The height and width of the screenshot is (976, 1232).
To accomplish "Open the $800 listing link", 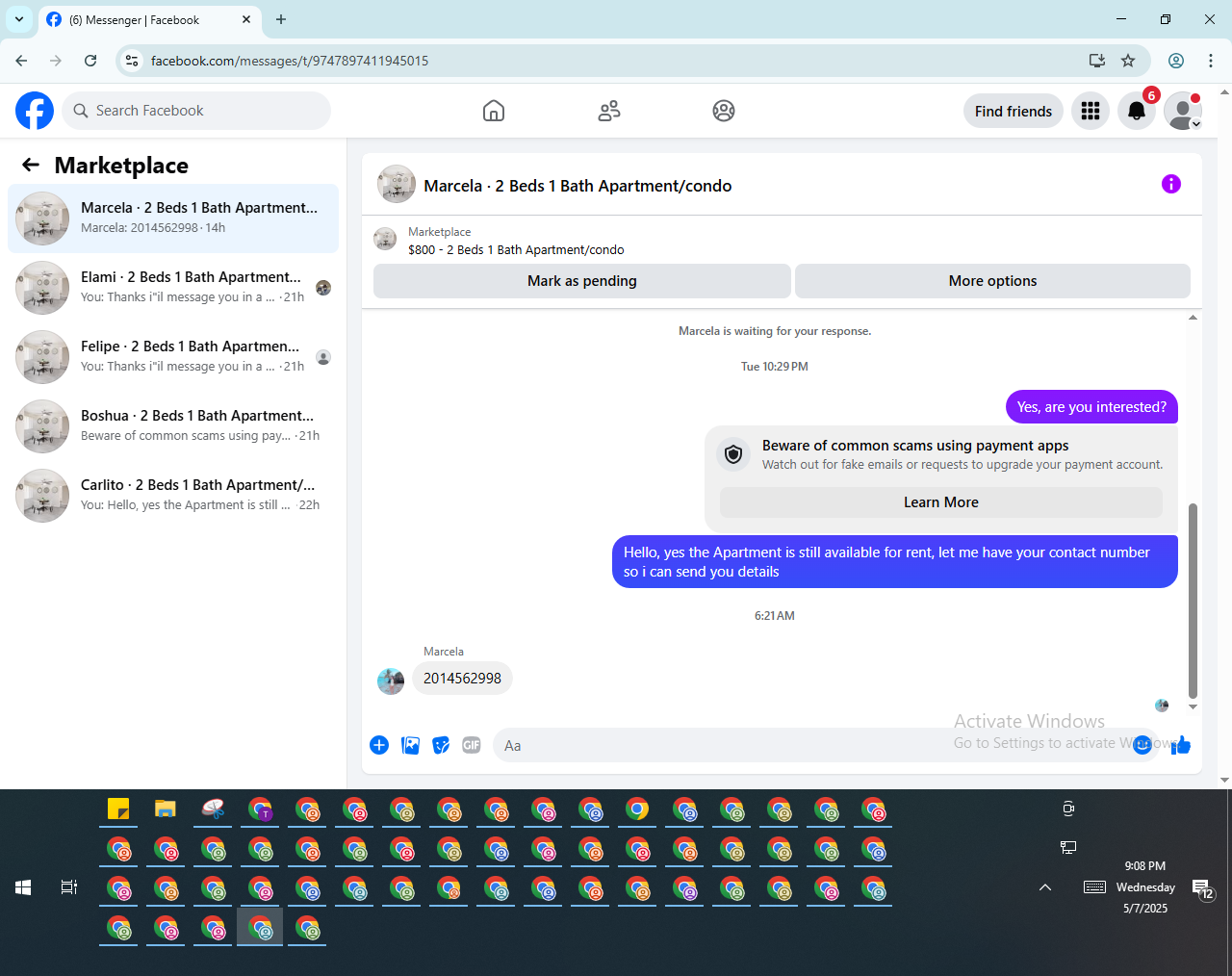I will [x=516, y=249].
